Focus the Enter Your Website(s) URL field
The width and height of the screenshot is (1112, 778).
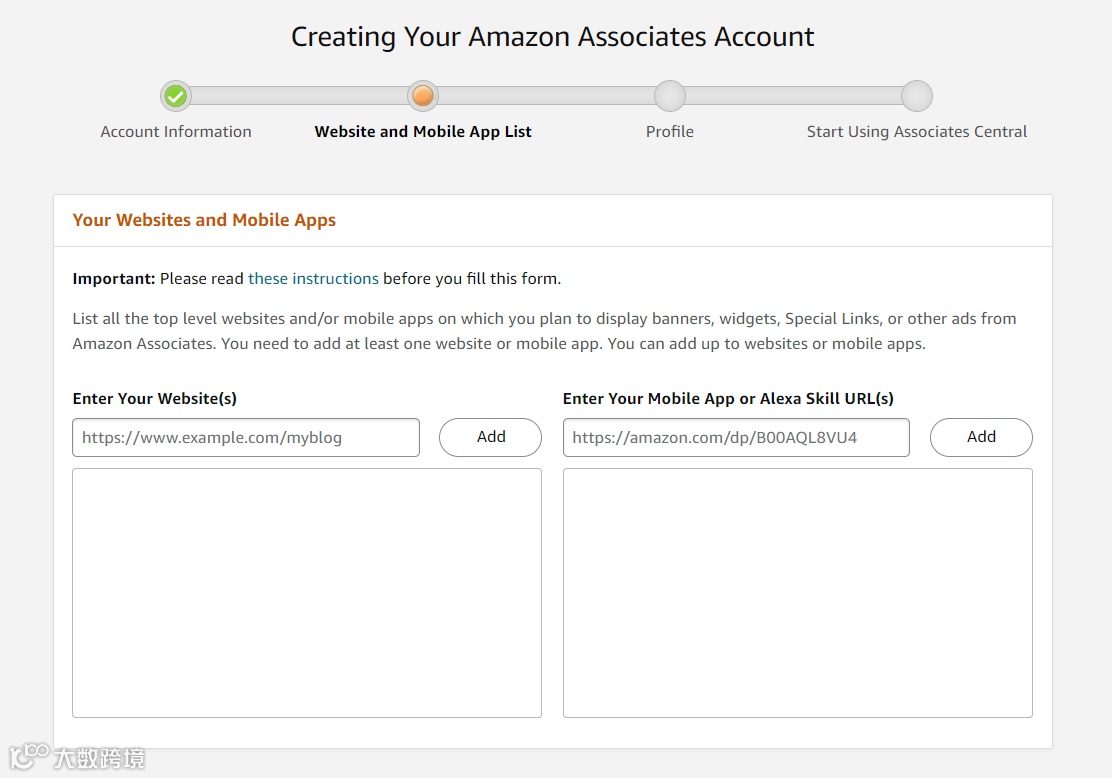click(x=246, y=437)
